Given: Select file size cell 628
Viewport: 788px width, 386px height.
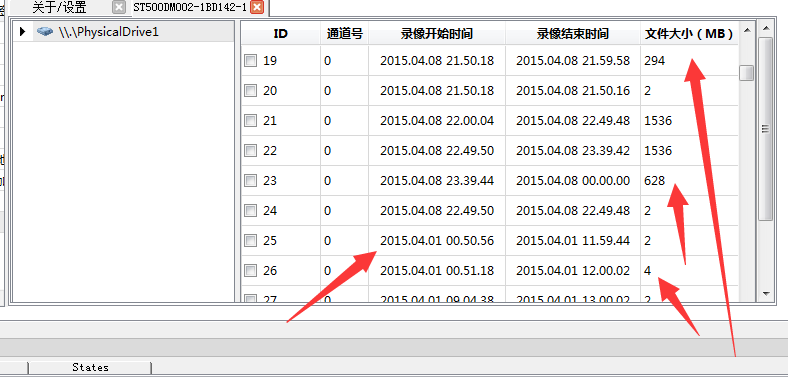Looking at the screenshot, I should click(x=654, y=180).
